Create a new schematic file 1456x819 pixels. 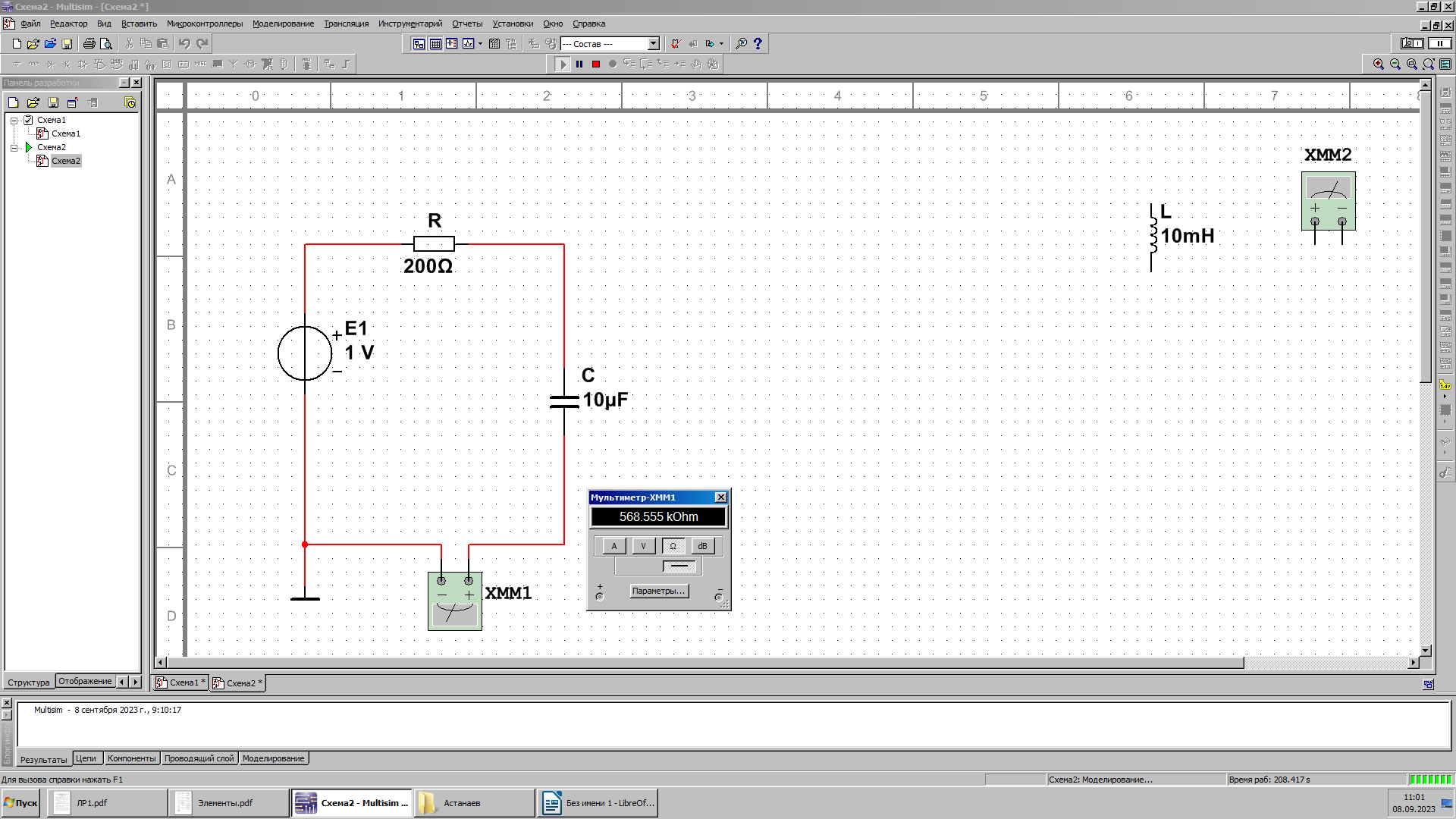pyautogui.click(x=17, y=44)
